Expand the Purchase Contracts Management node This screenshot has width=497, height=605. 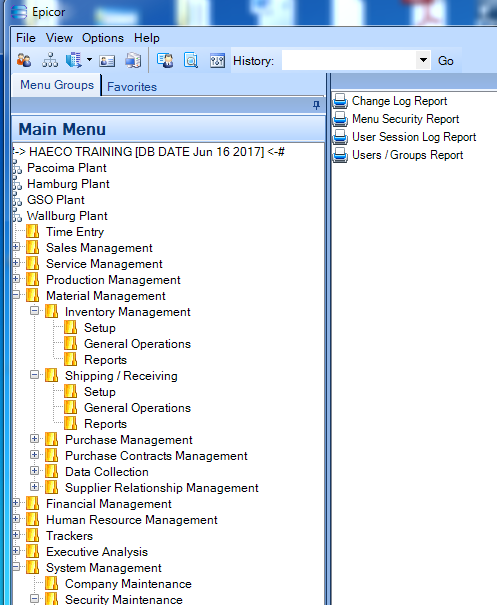(x=35, y=455)
